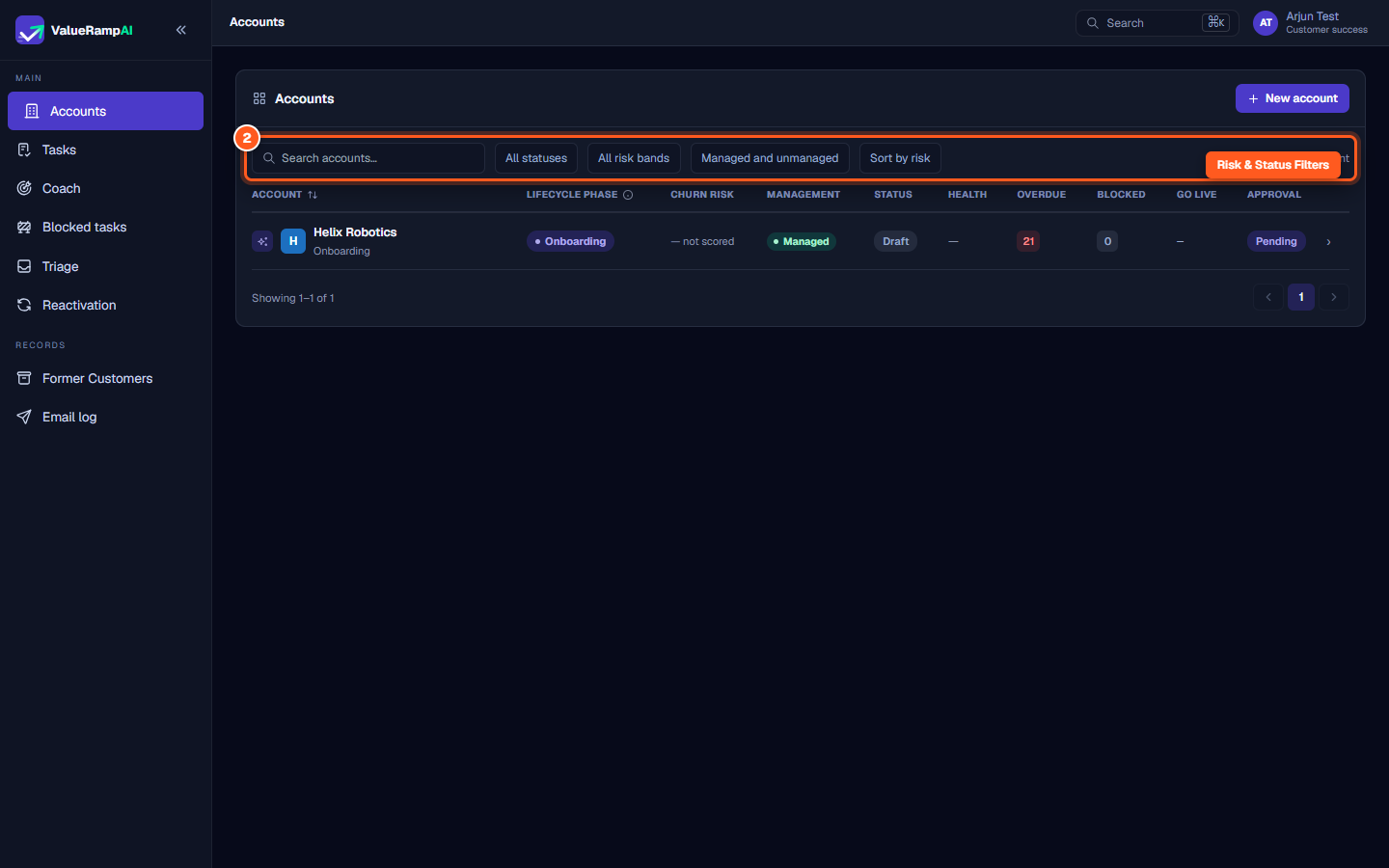Select page 1 in pagination
The height and width of the screenshot is (868, 1389).
pos(1301,297)
